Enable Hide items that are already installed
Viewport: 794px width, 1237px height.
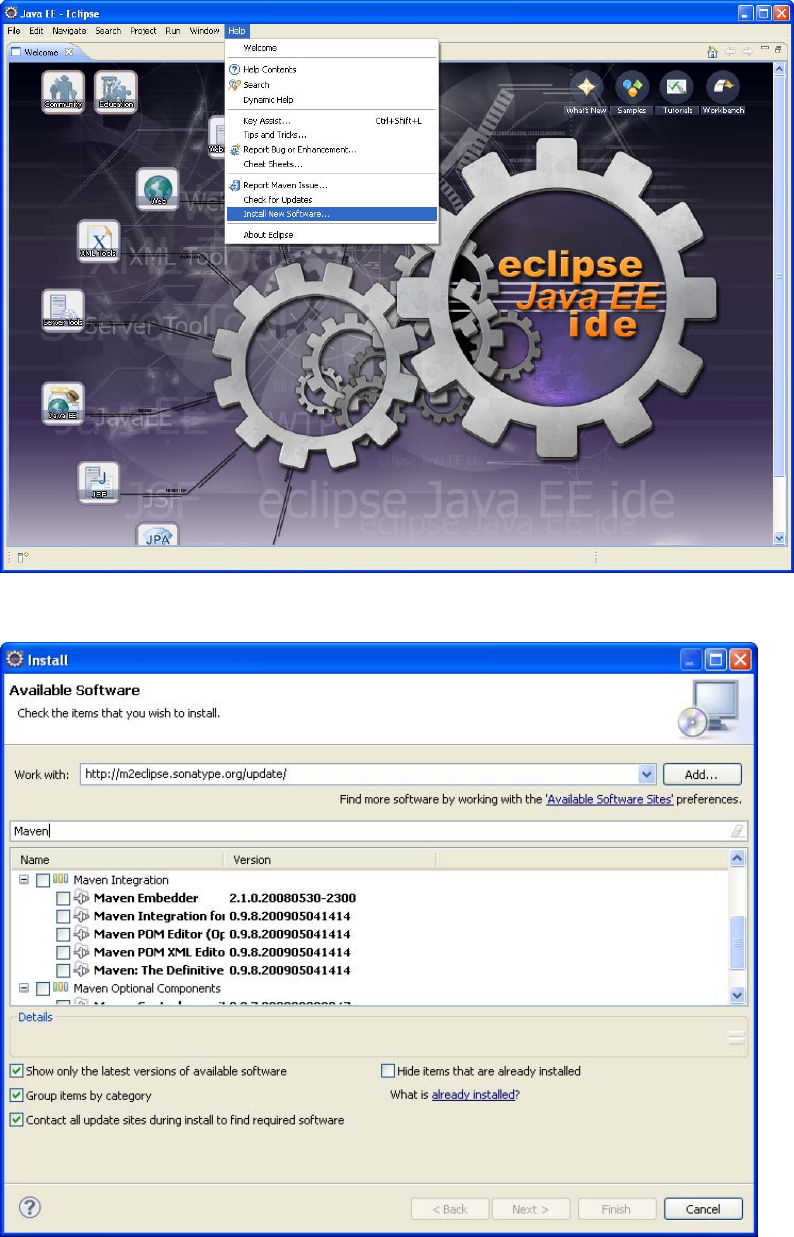pyautogui.click(x=388, y=1071)
